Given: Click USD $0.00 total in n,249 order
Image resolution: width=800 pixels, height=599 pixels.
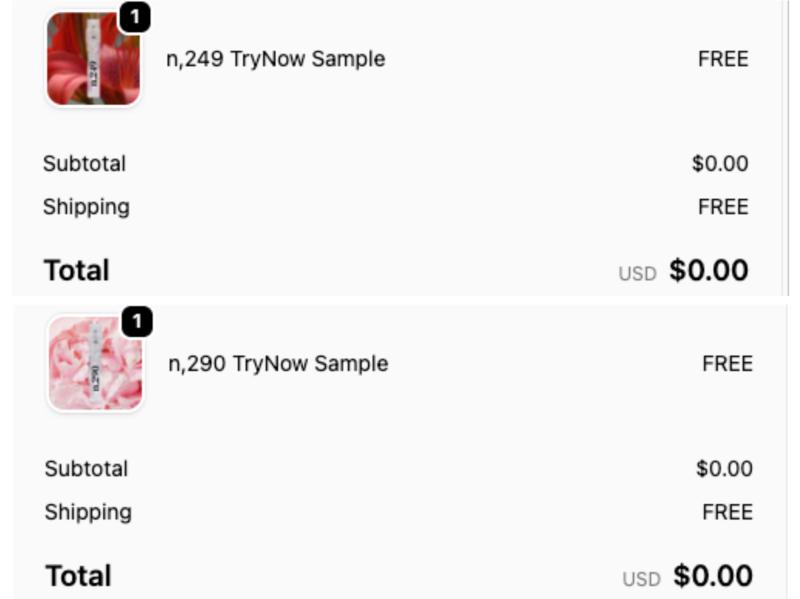Looking at the screenshot, I should point(707,271).
